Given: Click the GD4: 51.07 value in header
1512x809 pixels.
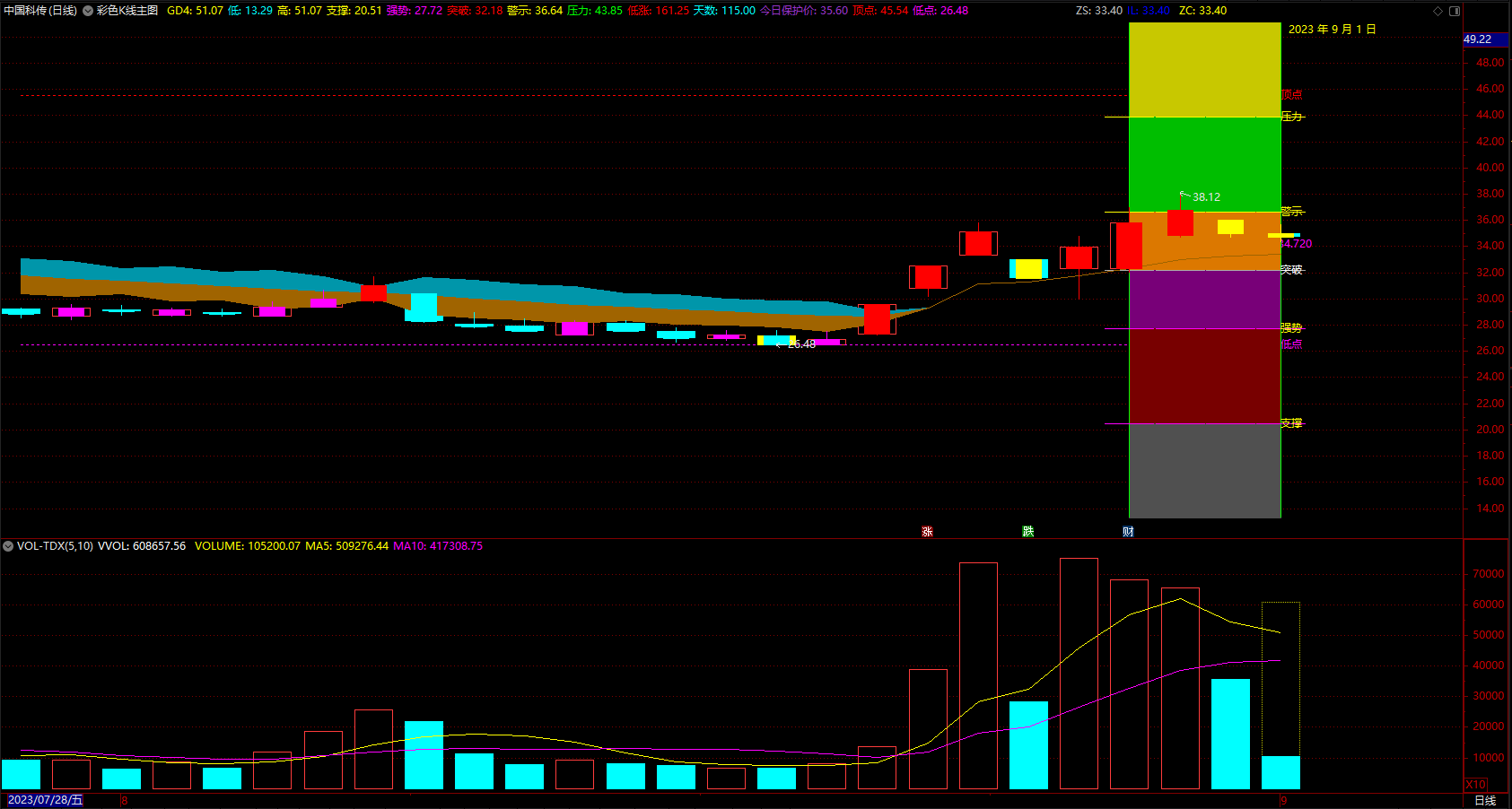Looking at the screenshot, I should coord(195,11).
